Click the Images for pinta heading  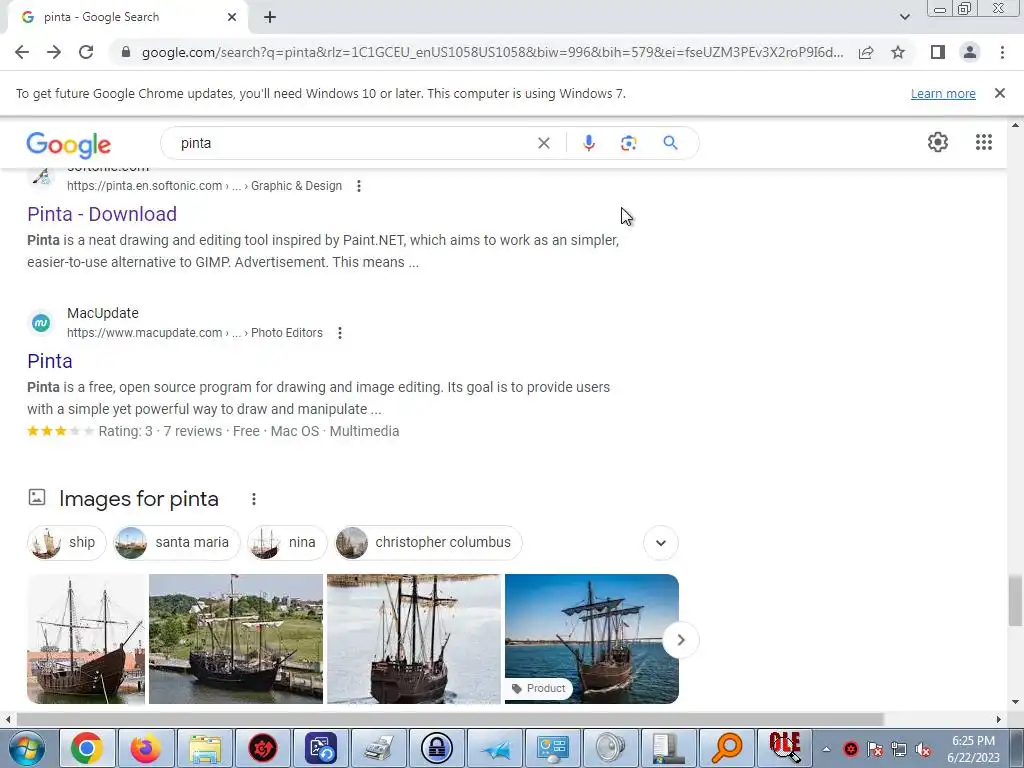coord(138,499)
